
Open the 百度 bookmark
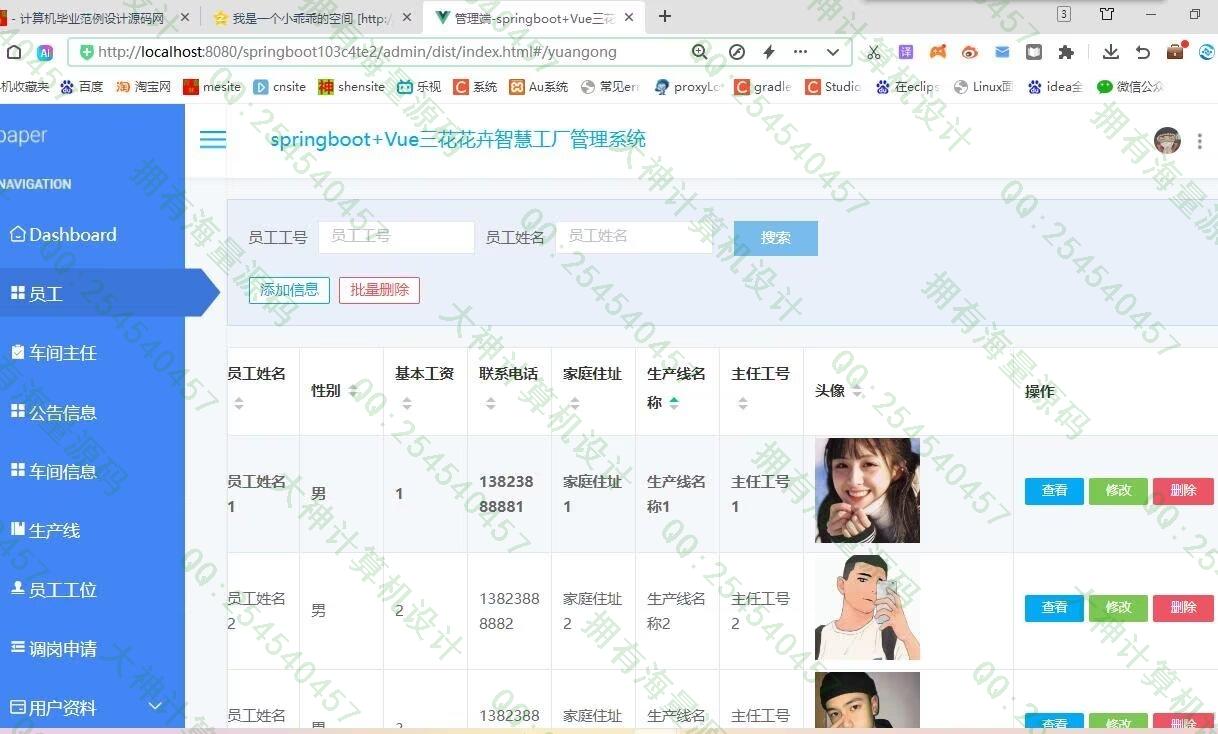[82, 87]
